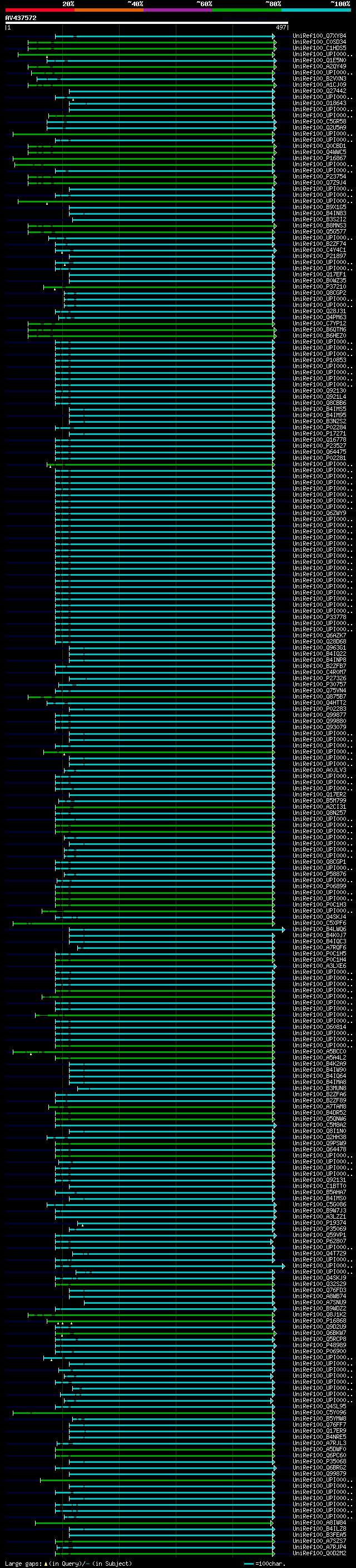Select the UniRef100_C5GR58 label
This screenshot has height=1568, width=356.
pyautogui.click(x=319, y=122)
